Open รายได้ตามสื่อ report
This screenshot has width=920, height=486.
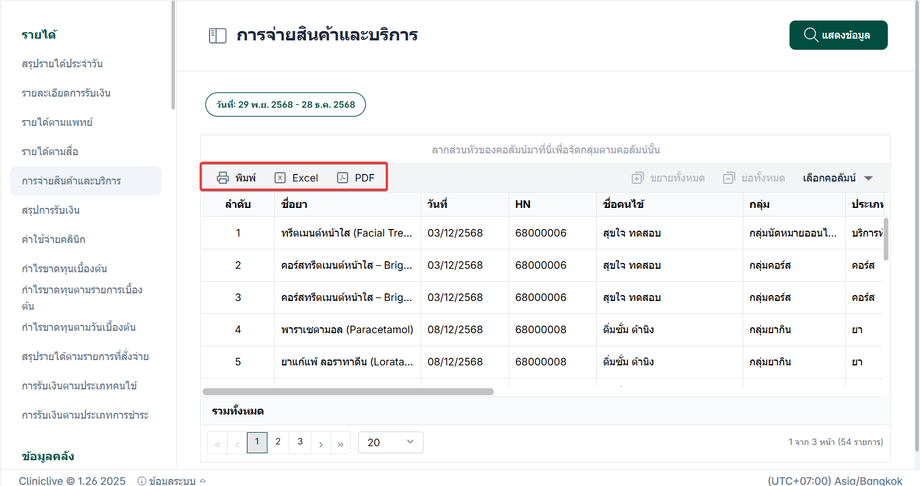50,151
